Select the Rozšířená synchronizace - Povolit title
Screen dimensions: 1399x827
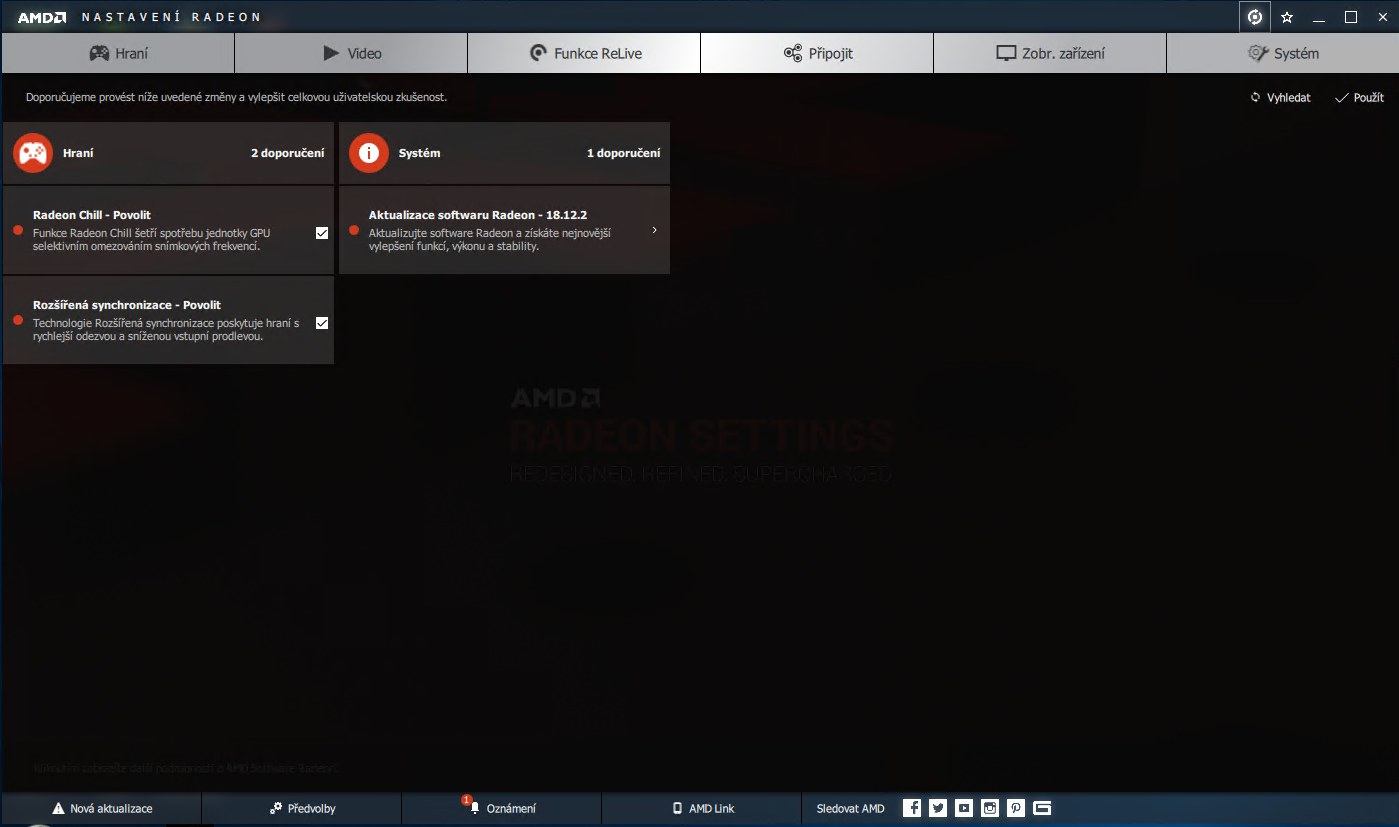(x=127, y=305)
